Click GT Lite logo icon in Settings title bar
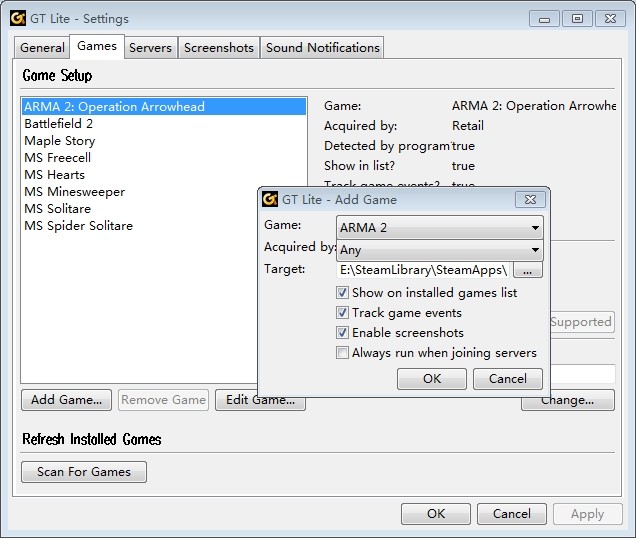This screenshot has height=538, width=636. 18,18
